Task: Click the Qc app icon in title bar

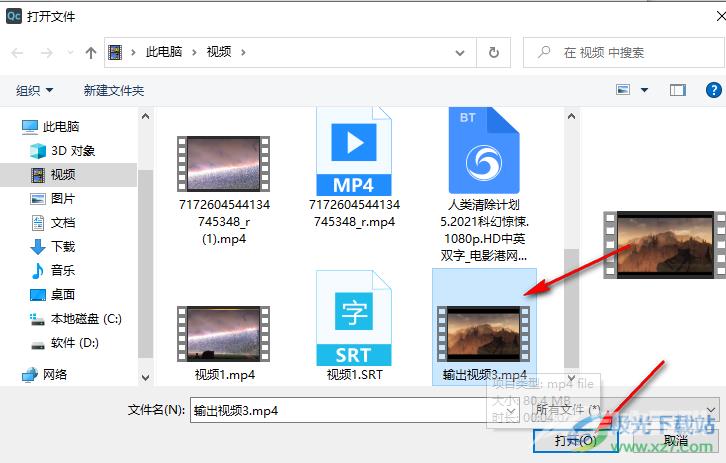Action: 13,16
